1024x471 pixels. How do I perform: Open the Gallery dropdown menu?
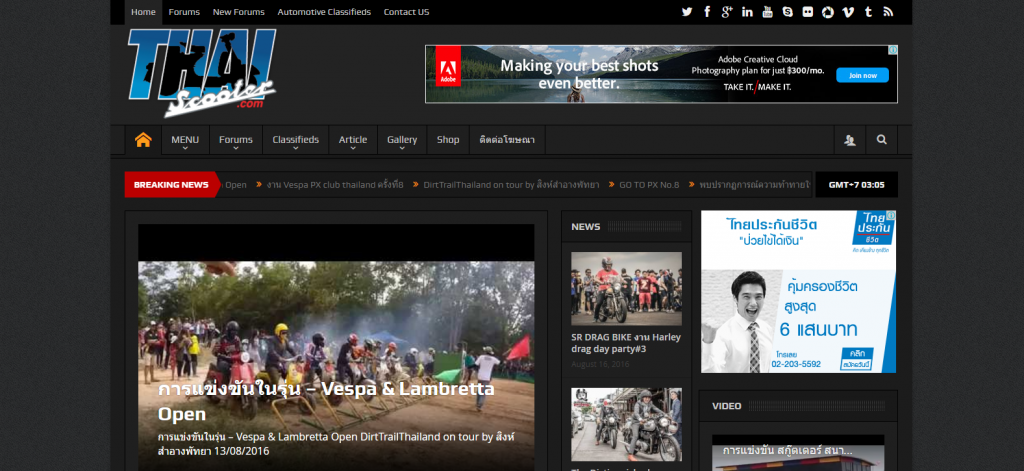coord(402,140)
